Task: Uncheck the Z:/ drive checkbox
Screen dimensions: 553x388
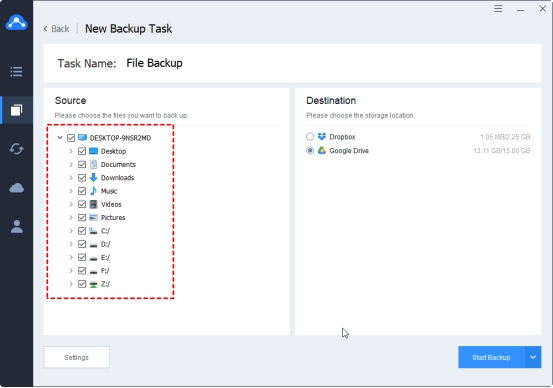Action: [x=82, y=284]
